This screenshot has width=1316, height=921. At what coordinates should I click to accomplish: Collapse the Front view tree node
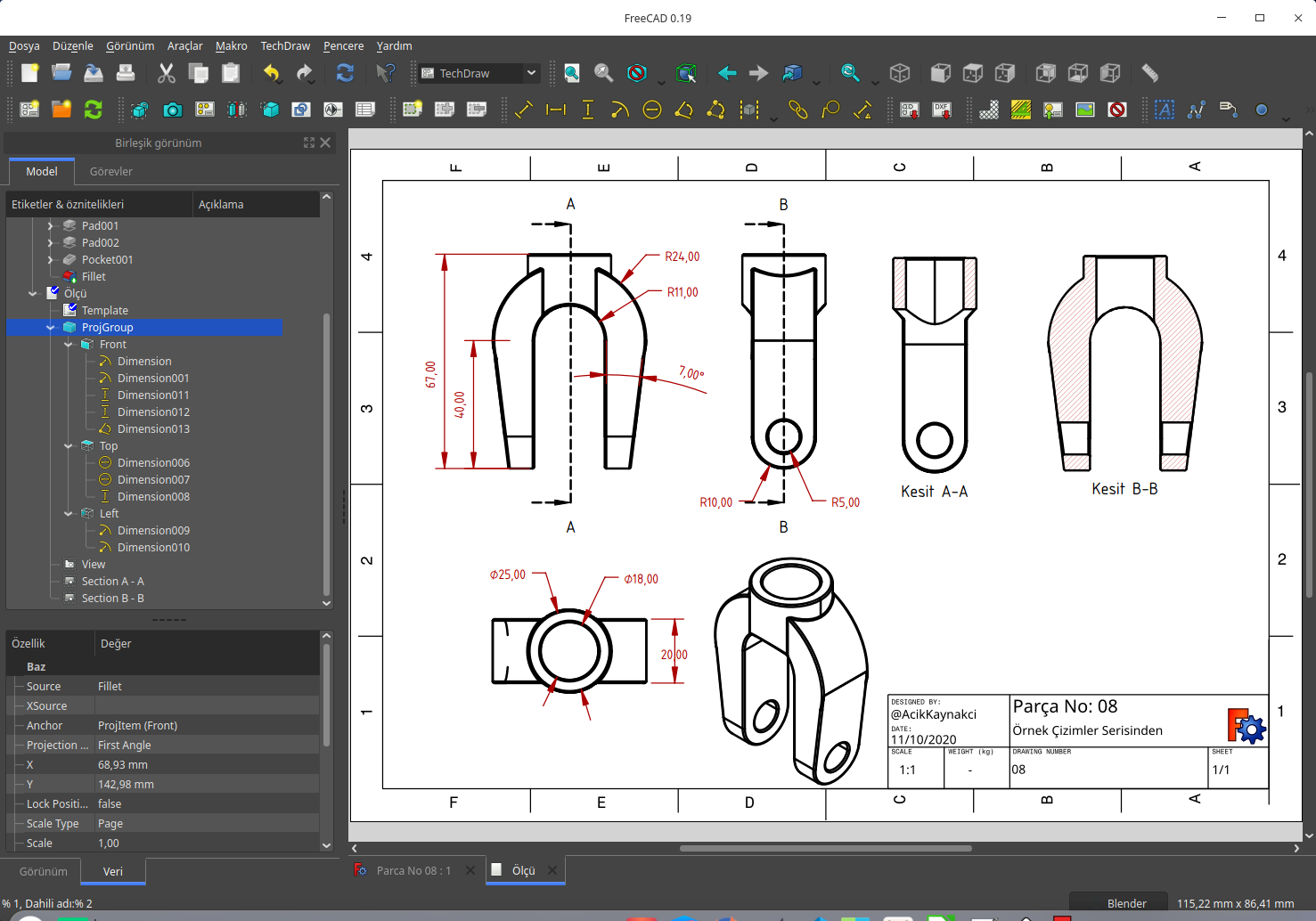(x=69, y=345)
